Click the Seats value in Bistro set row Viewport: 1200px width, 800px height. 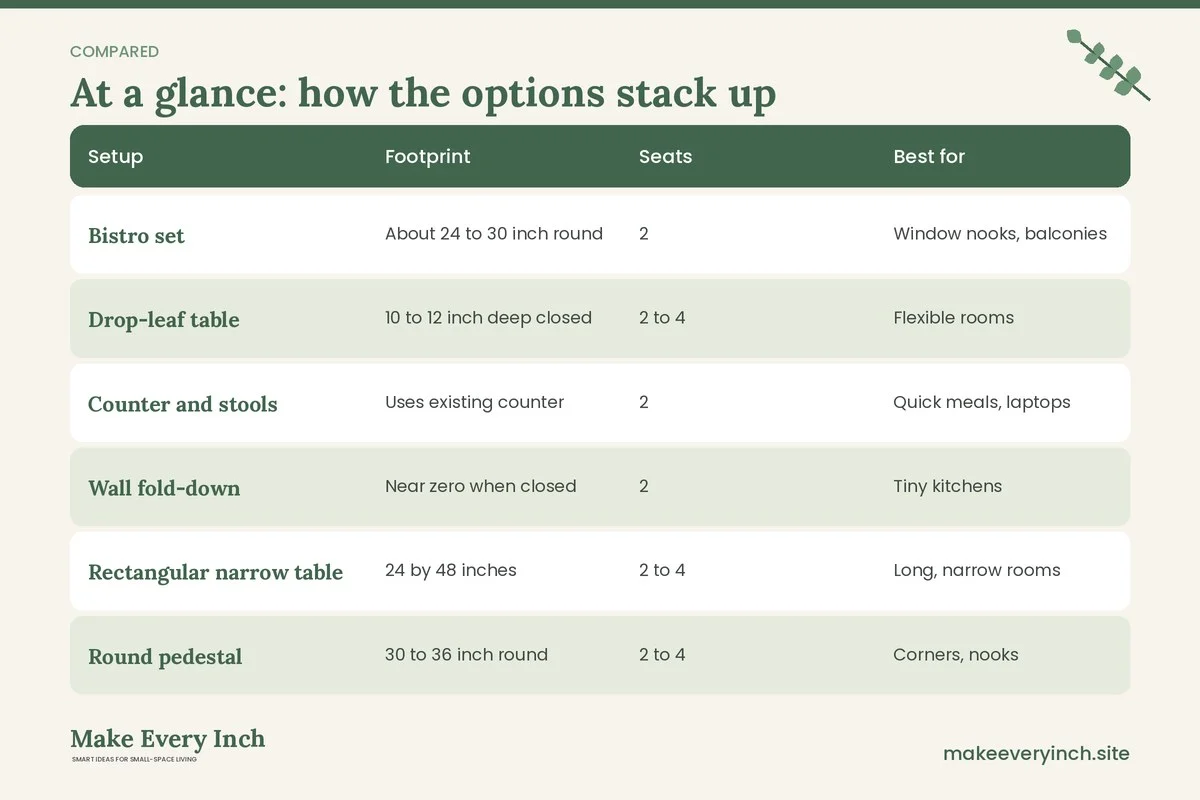click(x=644, y=234)
